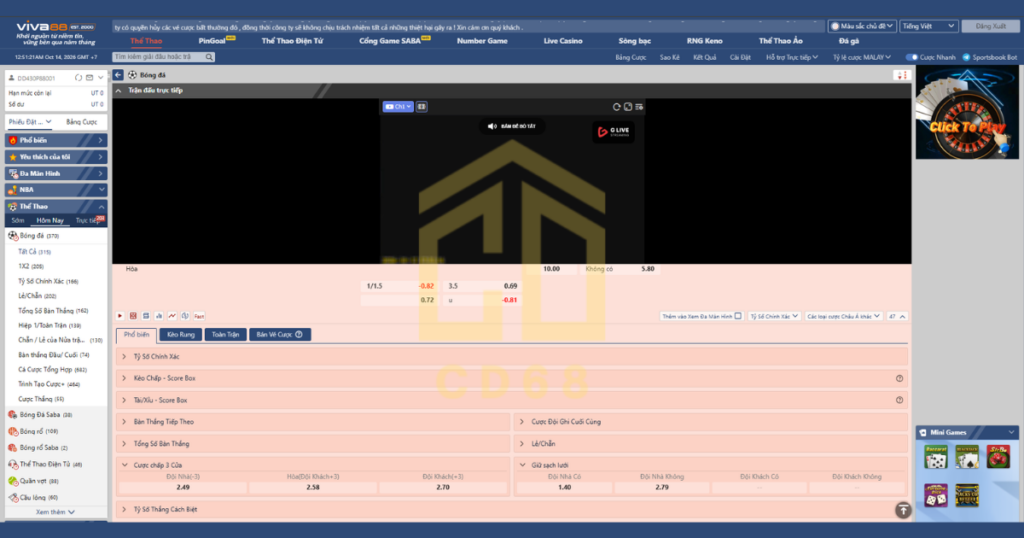Open the Hỗ trợ Trực tiếp dropdown
Screen dimensions: 1024x538
(x=792, y=57)
